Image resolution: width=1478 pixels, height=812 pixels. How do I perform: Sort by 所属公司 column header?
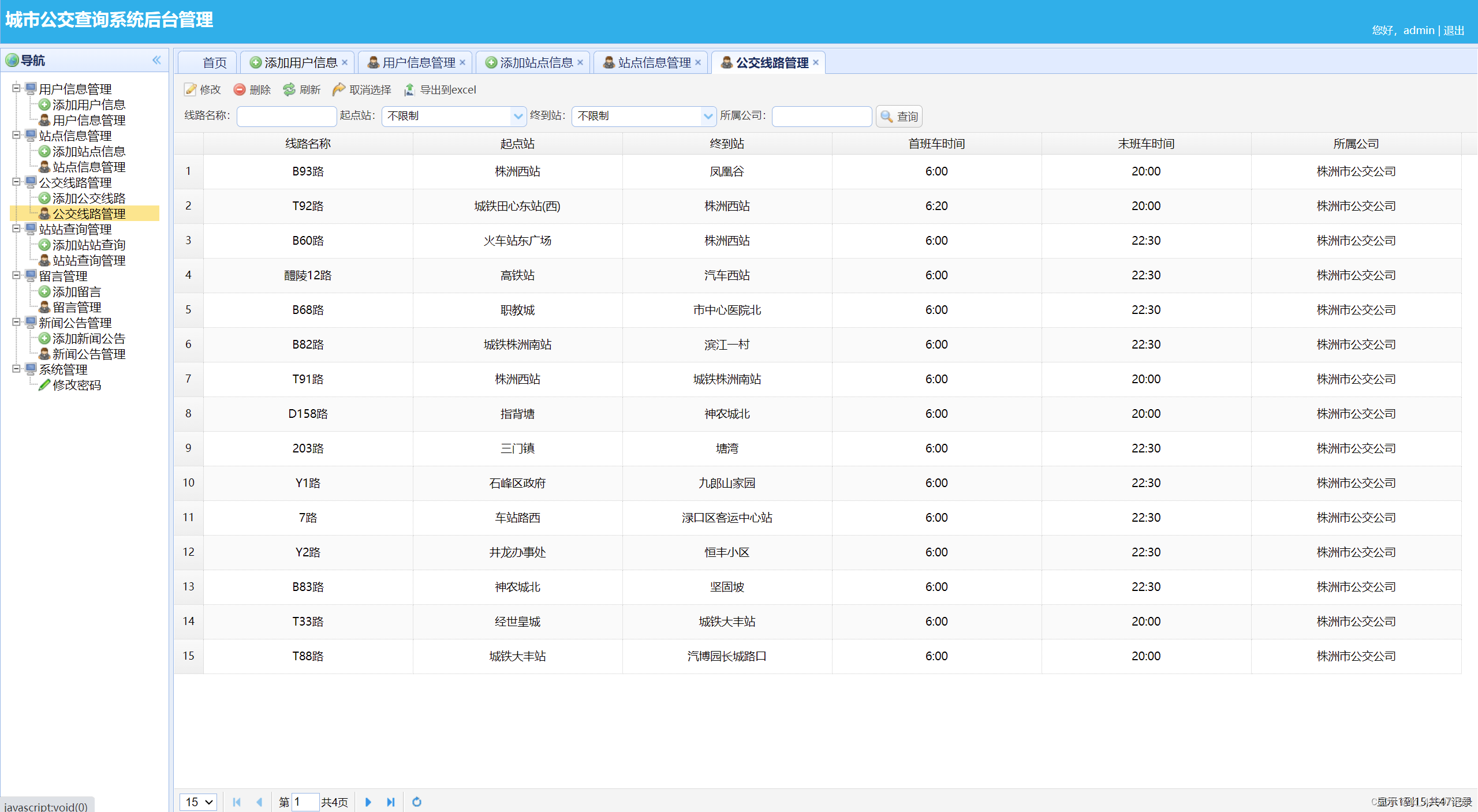click(x=1356, y=144)
